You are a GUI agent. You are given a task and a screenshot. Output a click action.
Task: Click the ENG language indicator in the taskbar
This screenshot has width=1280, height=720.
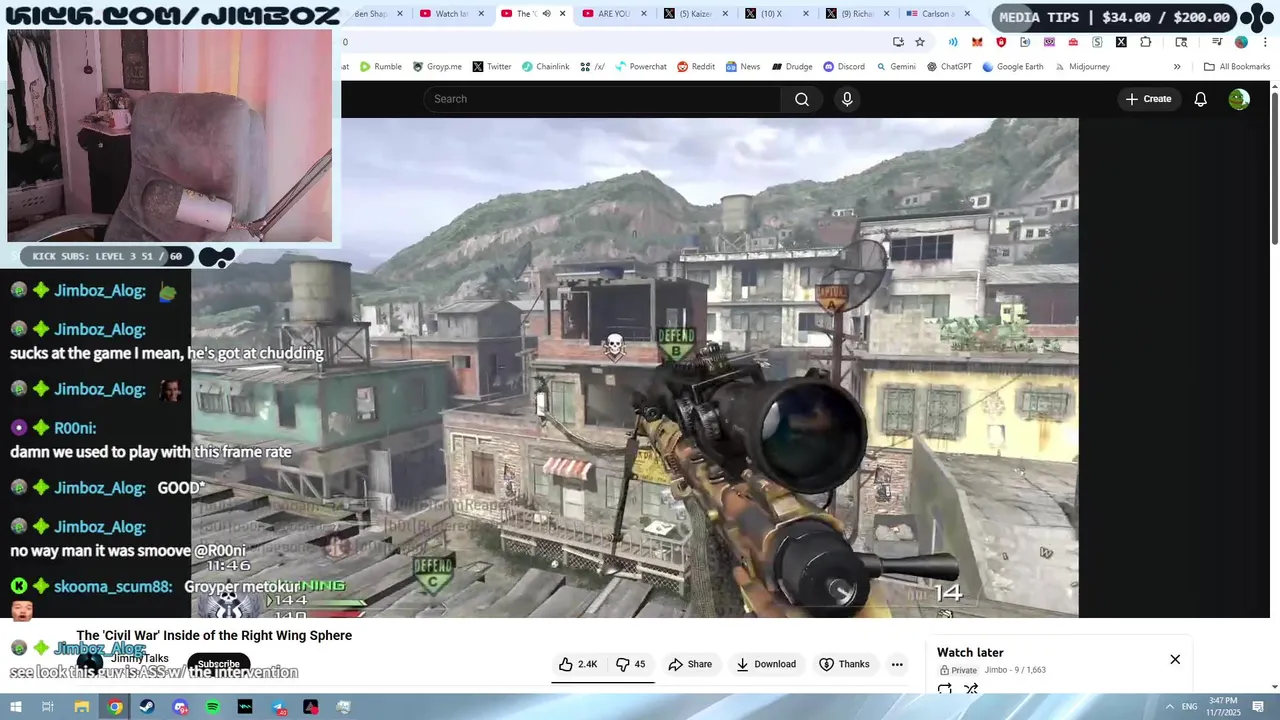(1189, 707)
